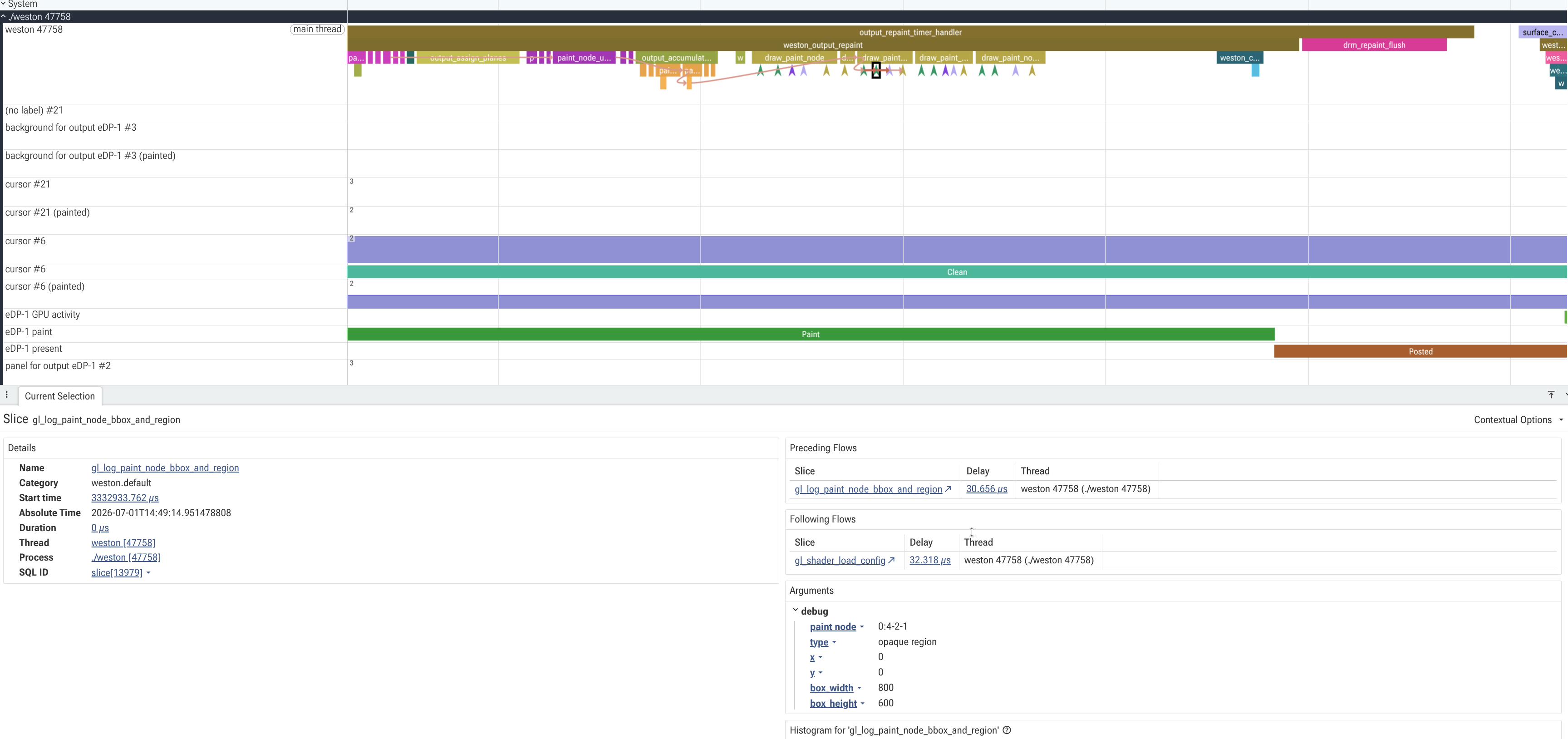Select the paint_node_u... slice
The image size is (1568, 739).
tap(584, 58)
